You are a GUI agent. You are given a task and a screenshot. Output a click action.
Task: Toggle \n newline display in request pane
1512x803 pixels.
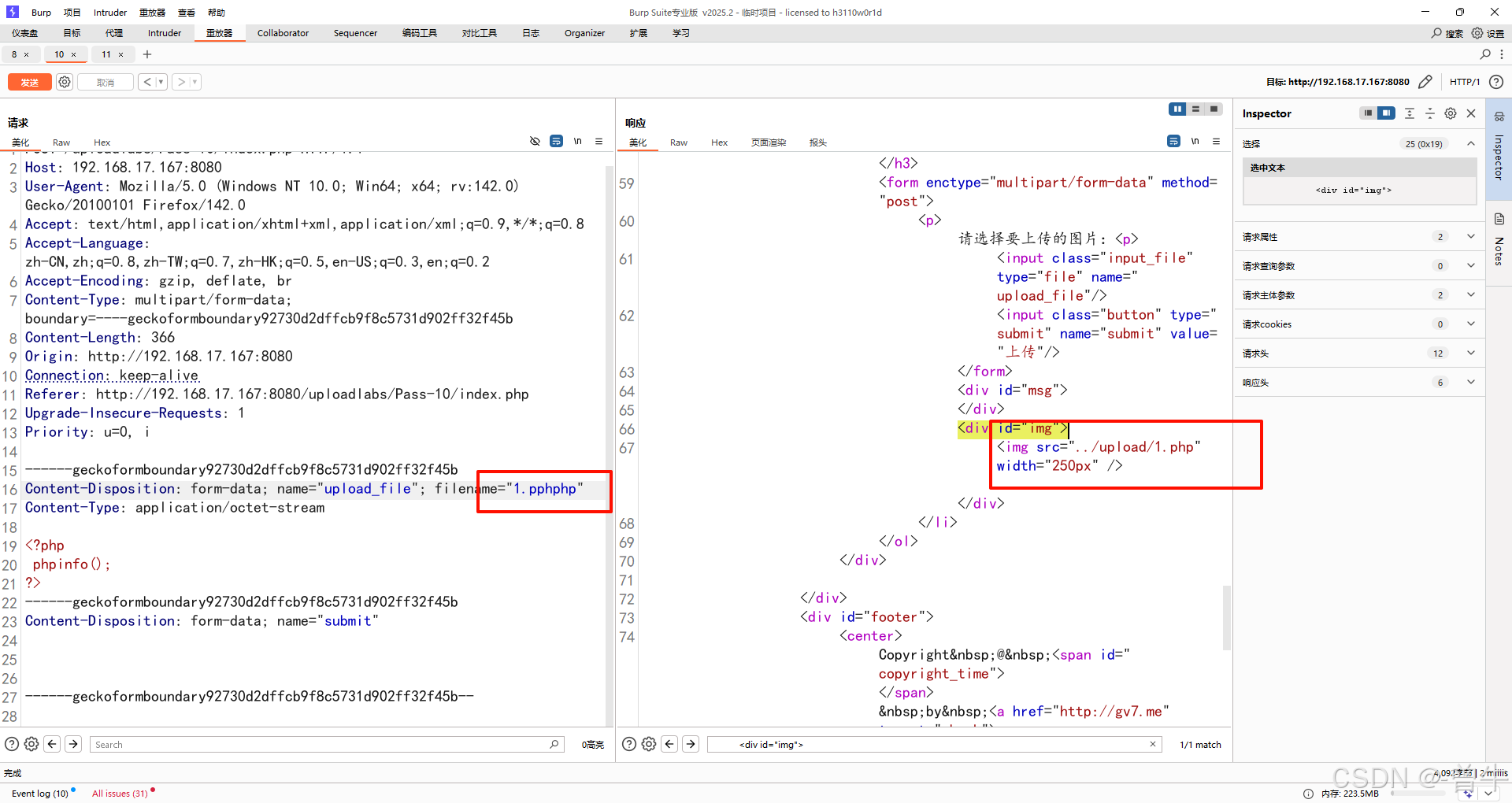click(577, 141)
